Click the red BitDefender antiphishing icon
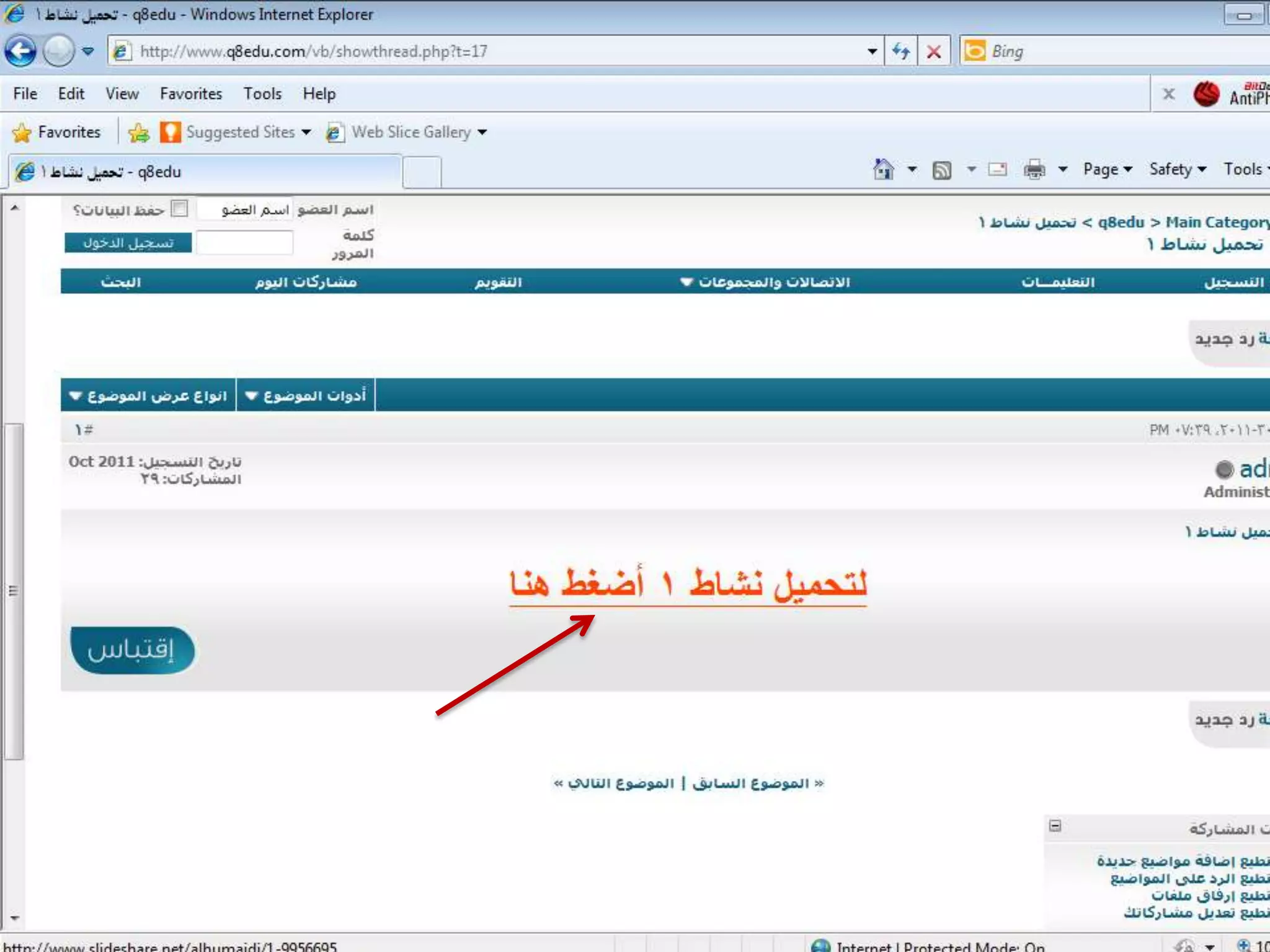Viewport: 1270px width, 952px height. click(1206, 94)
